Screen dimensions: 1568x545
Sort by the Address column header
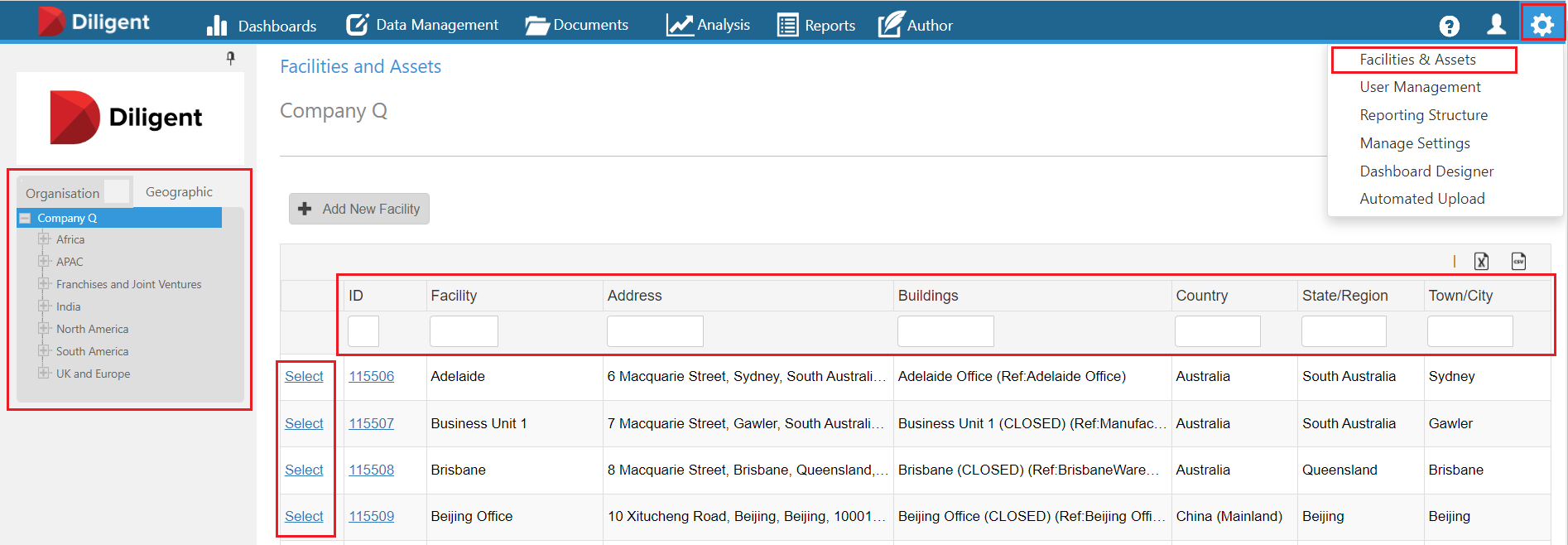(x=634, y=296)
